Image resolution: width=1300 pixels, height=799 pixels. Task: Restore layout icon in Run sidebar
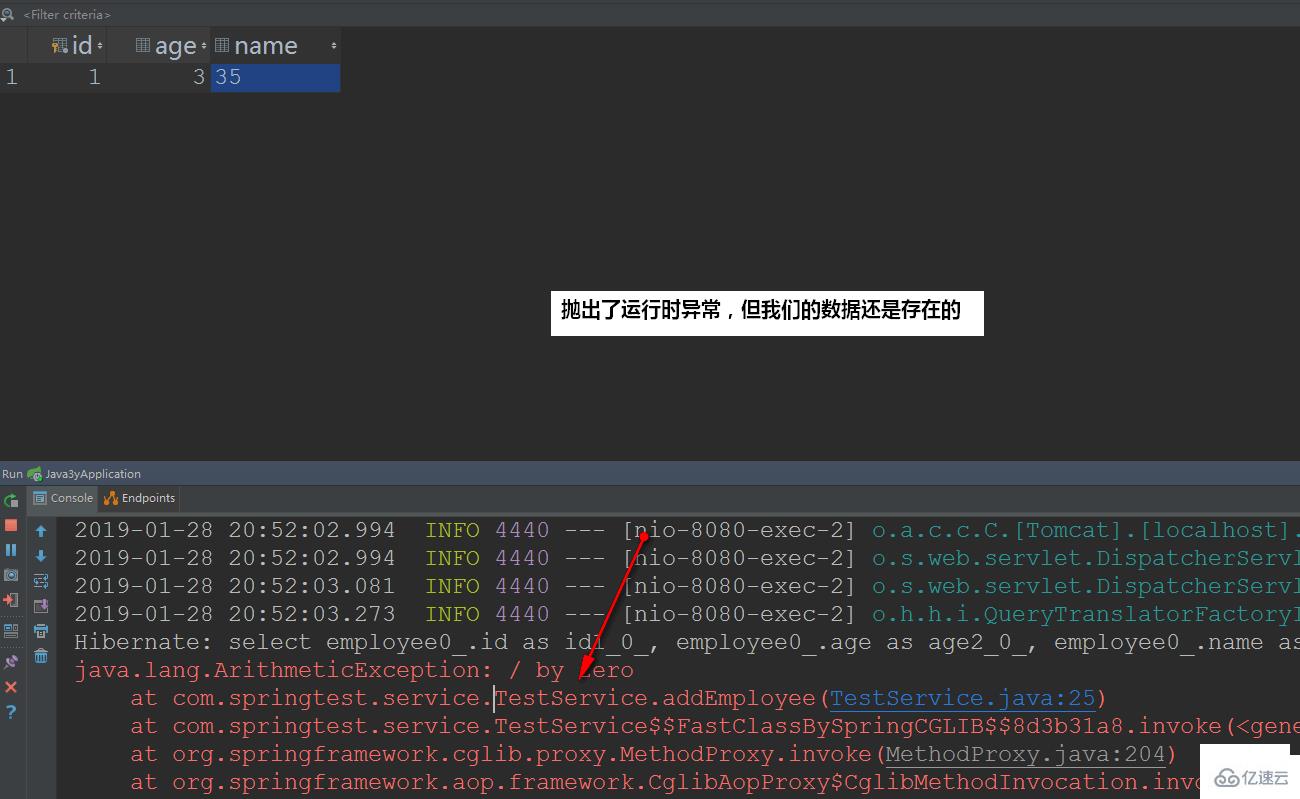(x=11, y=631)
